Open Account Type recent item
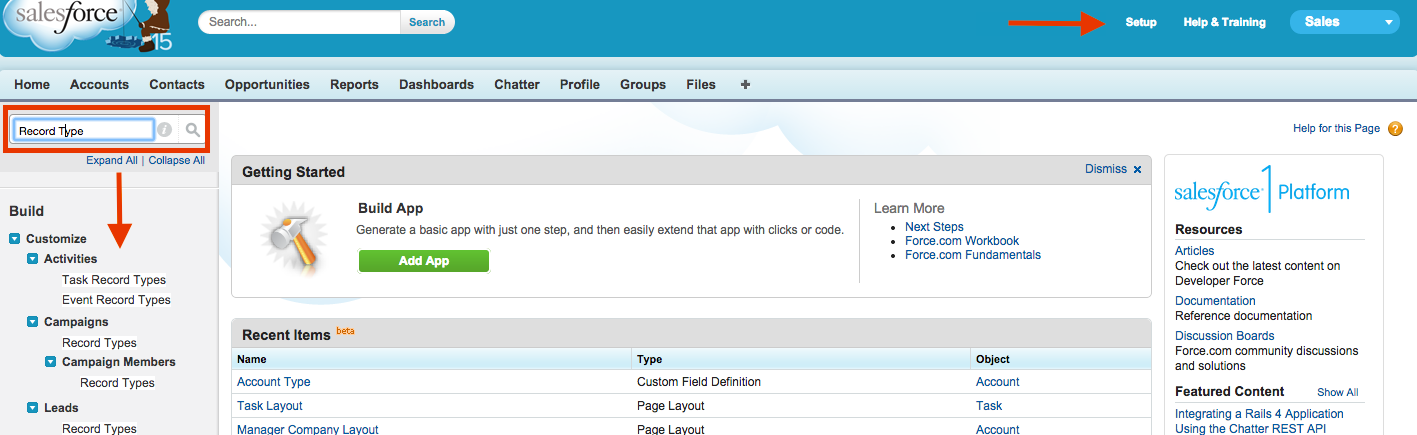The image size is (1417, 435). click(274, 382)
